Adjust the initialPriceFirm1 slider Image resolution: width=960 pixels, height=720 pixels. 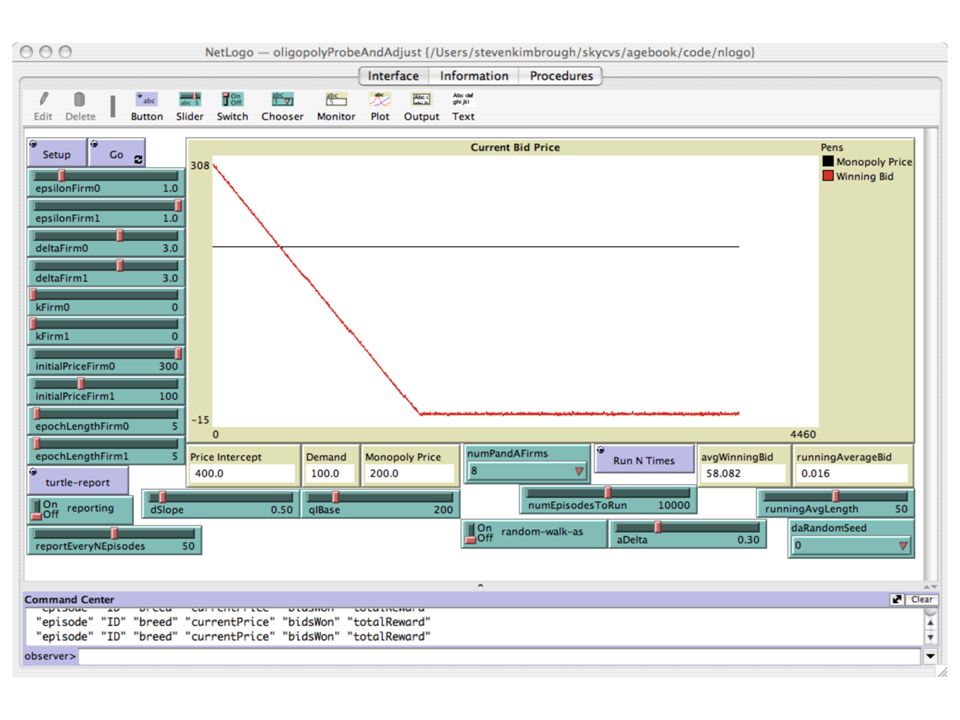(106, 391)
